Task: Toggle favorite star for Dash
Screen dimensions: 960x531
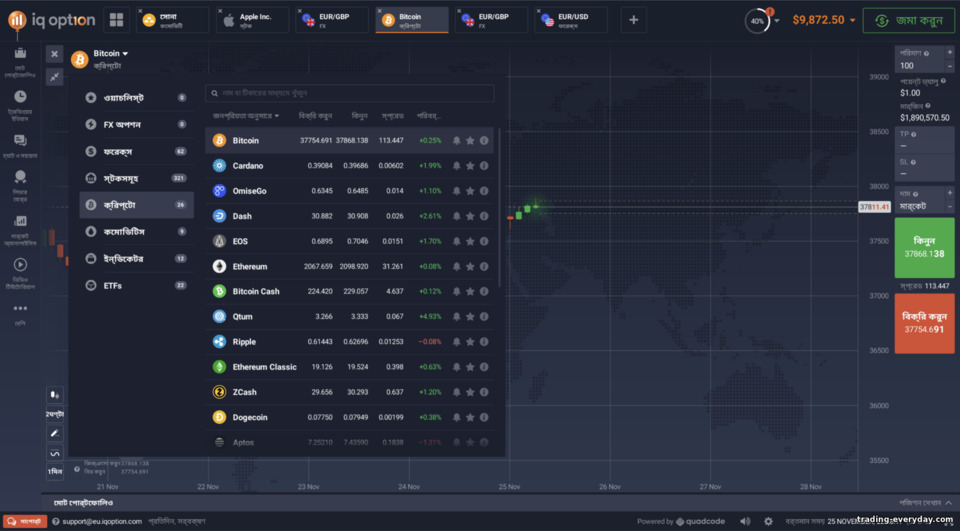Action: 470,216
